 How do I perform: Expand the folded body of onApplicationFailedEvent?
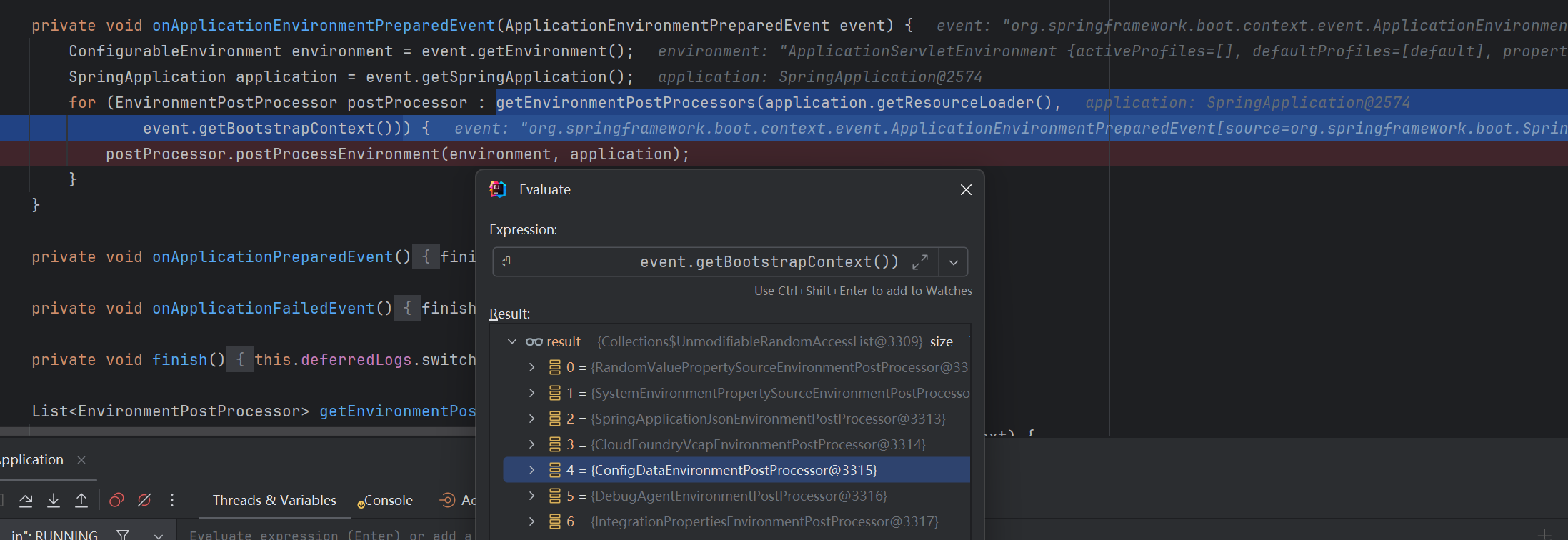coord(407,309)
